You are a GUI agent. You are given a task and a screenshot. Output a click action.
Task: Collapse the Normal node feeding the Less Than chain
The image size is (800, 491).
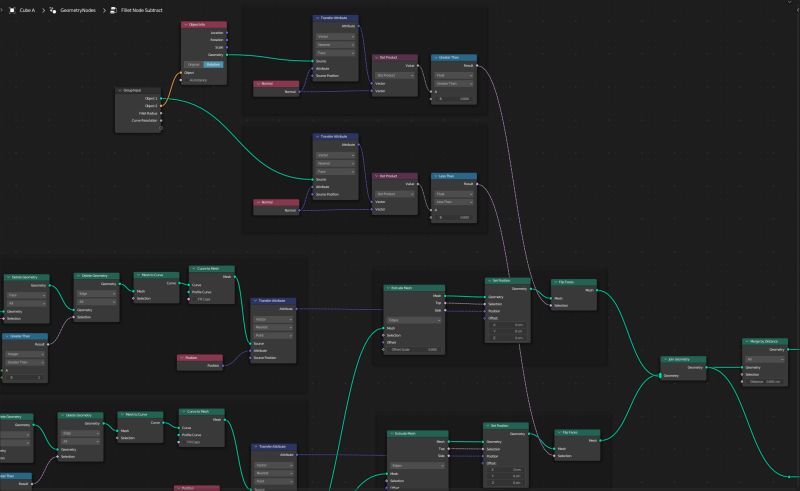click(258, 203)
